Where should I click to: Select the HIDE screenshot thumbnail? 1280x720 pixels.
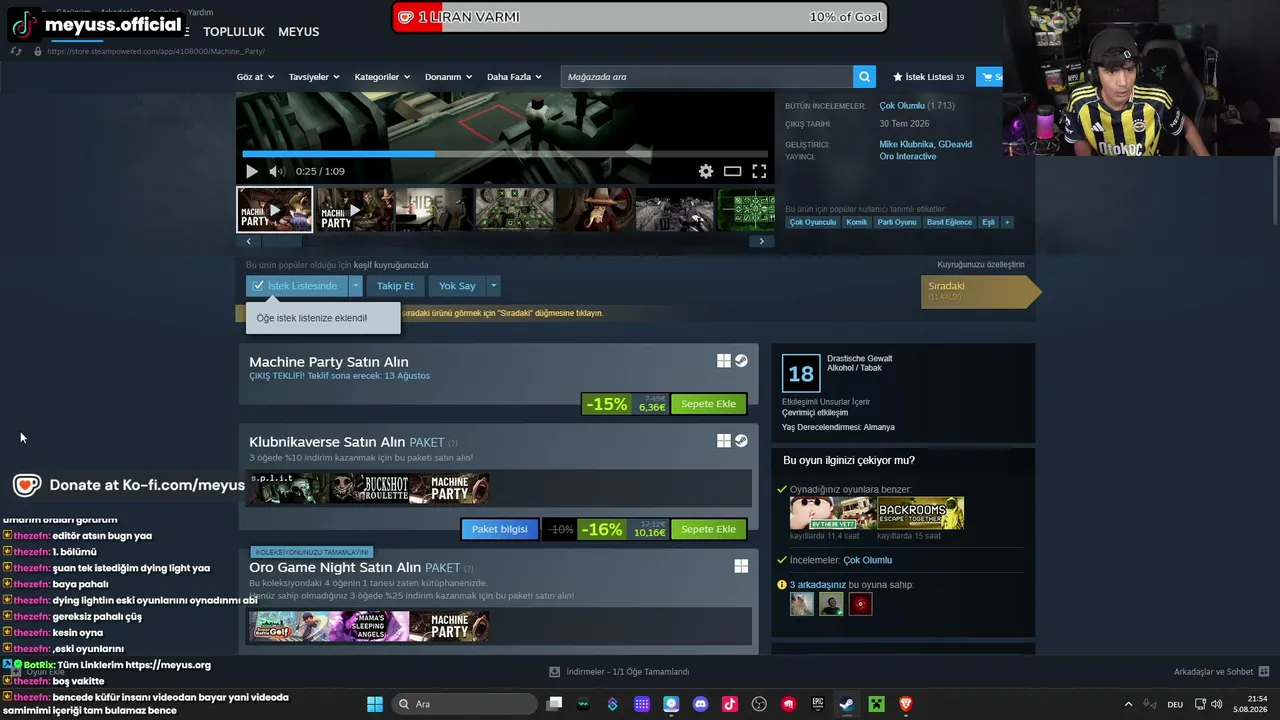coord(434,210)
